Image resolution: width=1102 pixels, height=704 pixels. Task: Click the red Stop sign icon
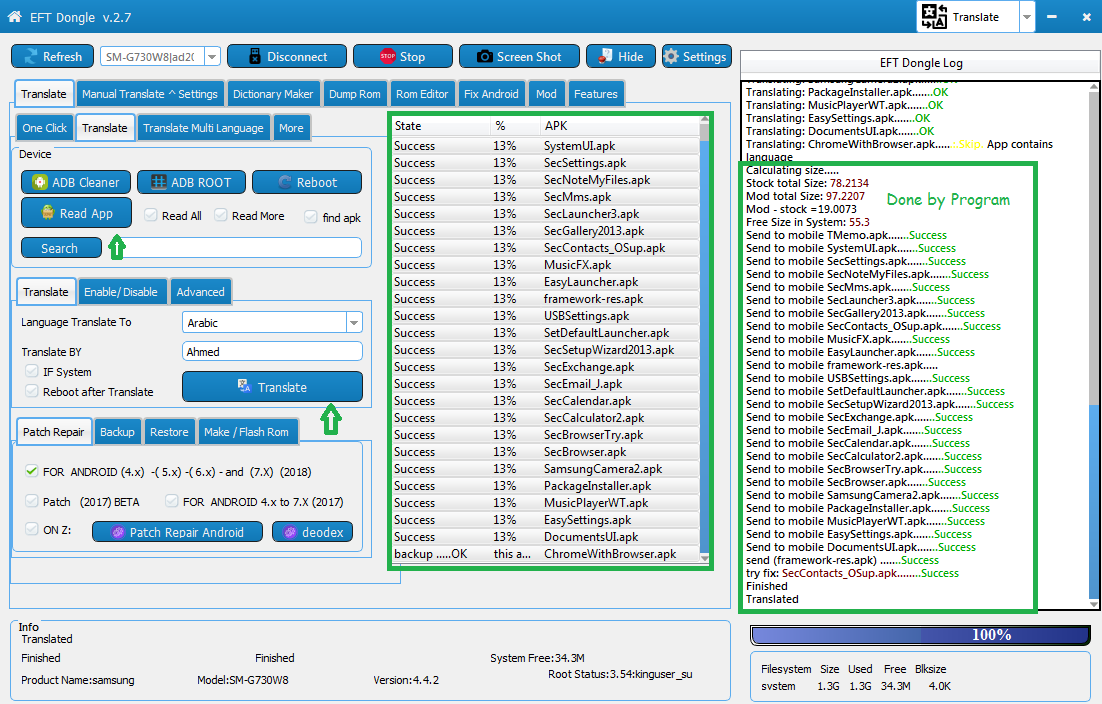click(x=387, y=56)
